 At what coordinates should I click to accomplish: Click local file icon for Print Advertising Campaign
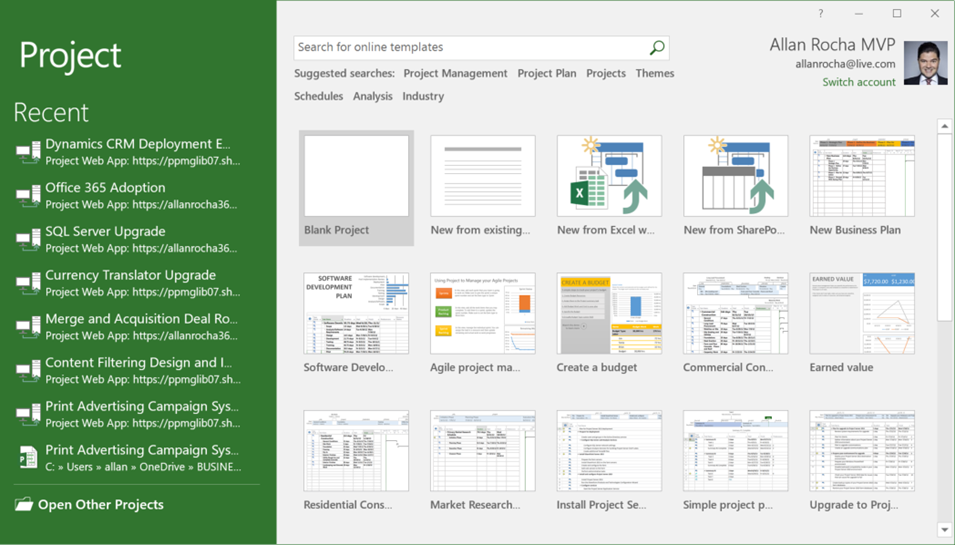click(27, 458)
